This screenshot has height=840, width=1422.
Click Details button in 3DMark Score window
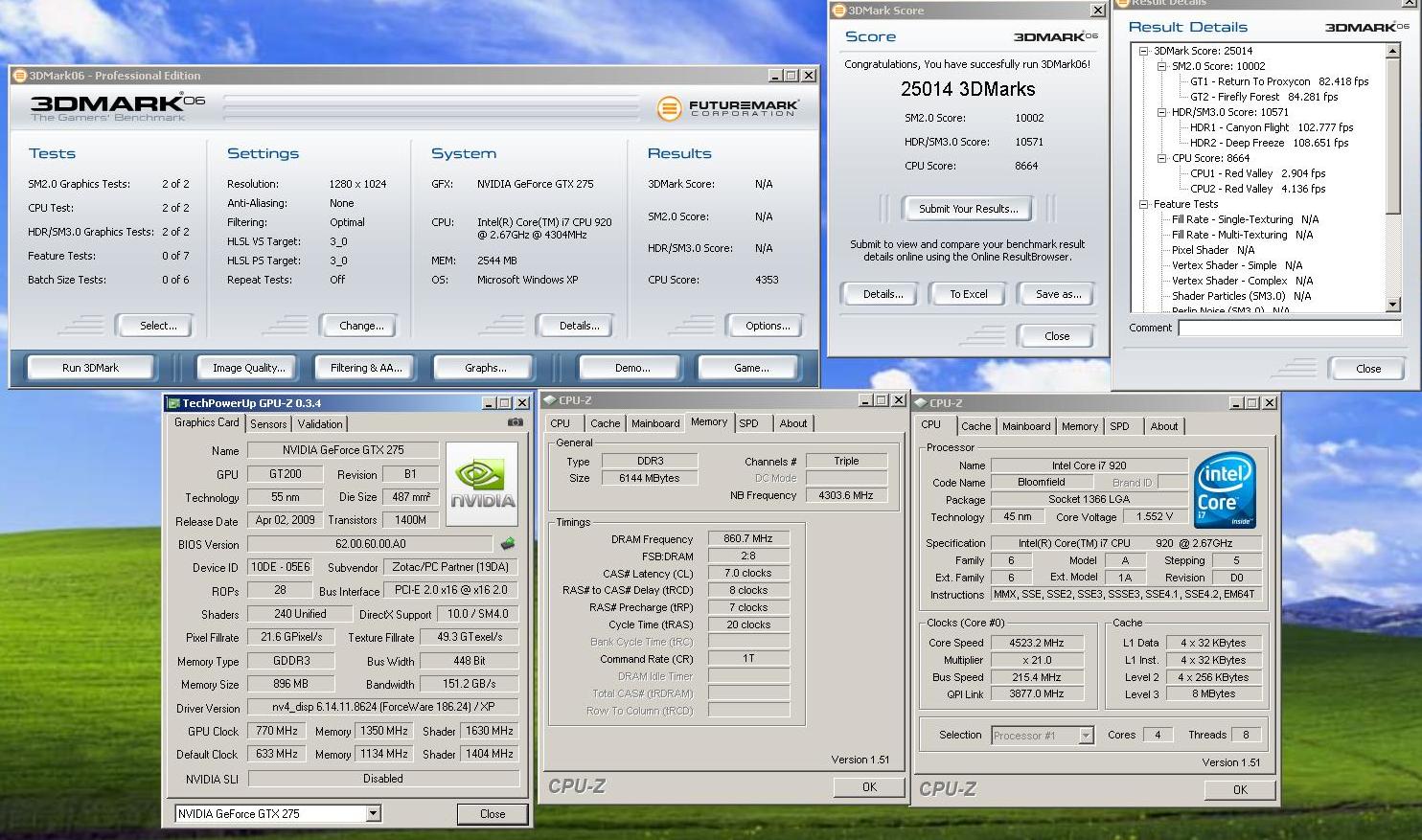click(x=883, y=294)
